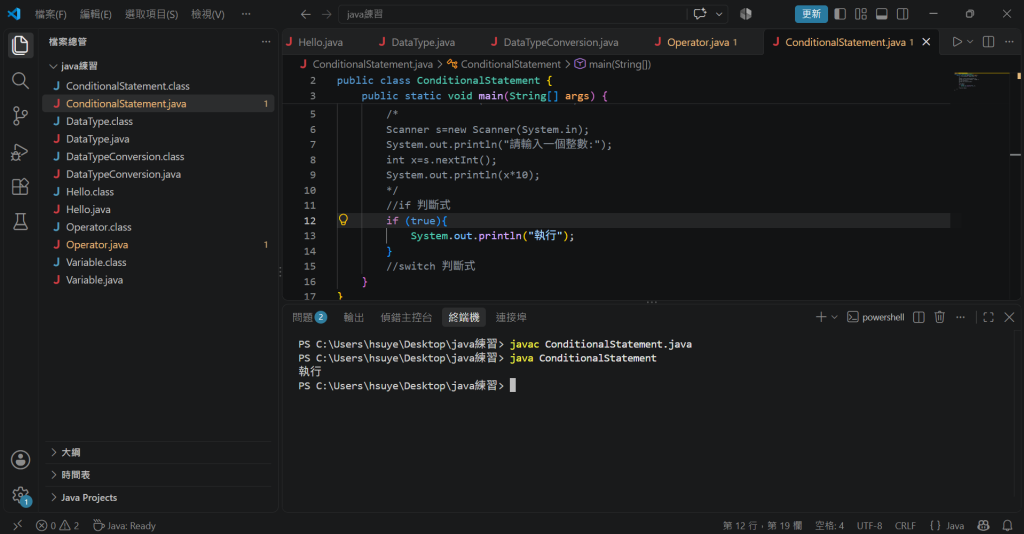1024x534 pixels.
Task: Open Hello.java in the file explorer
Action: coord(88,210)
